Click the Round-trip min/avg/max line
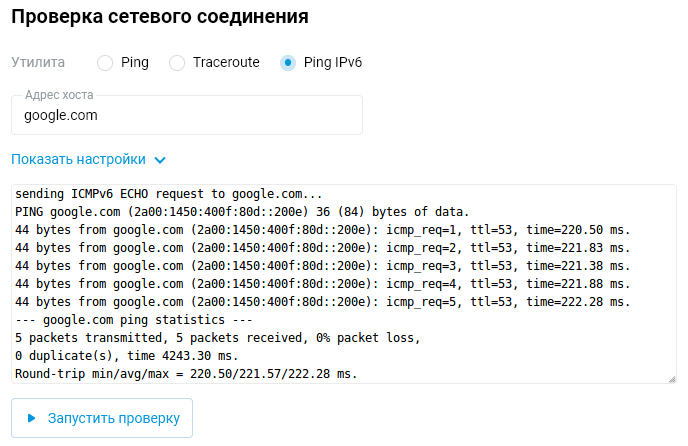 pos(186,374)
